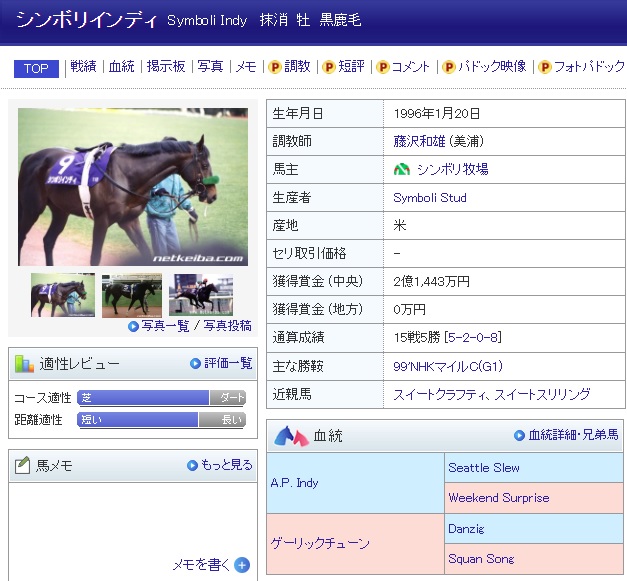
Task: Click the P icon before コメント
Action: tap(381, 67)
